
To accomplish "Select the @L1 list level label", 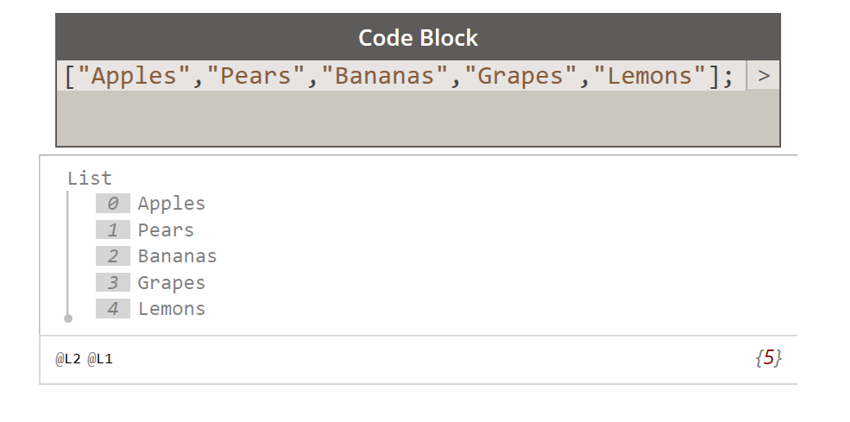I will pos(100,359).
